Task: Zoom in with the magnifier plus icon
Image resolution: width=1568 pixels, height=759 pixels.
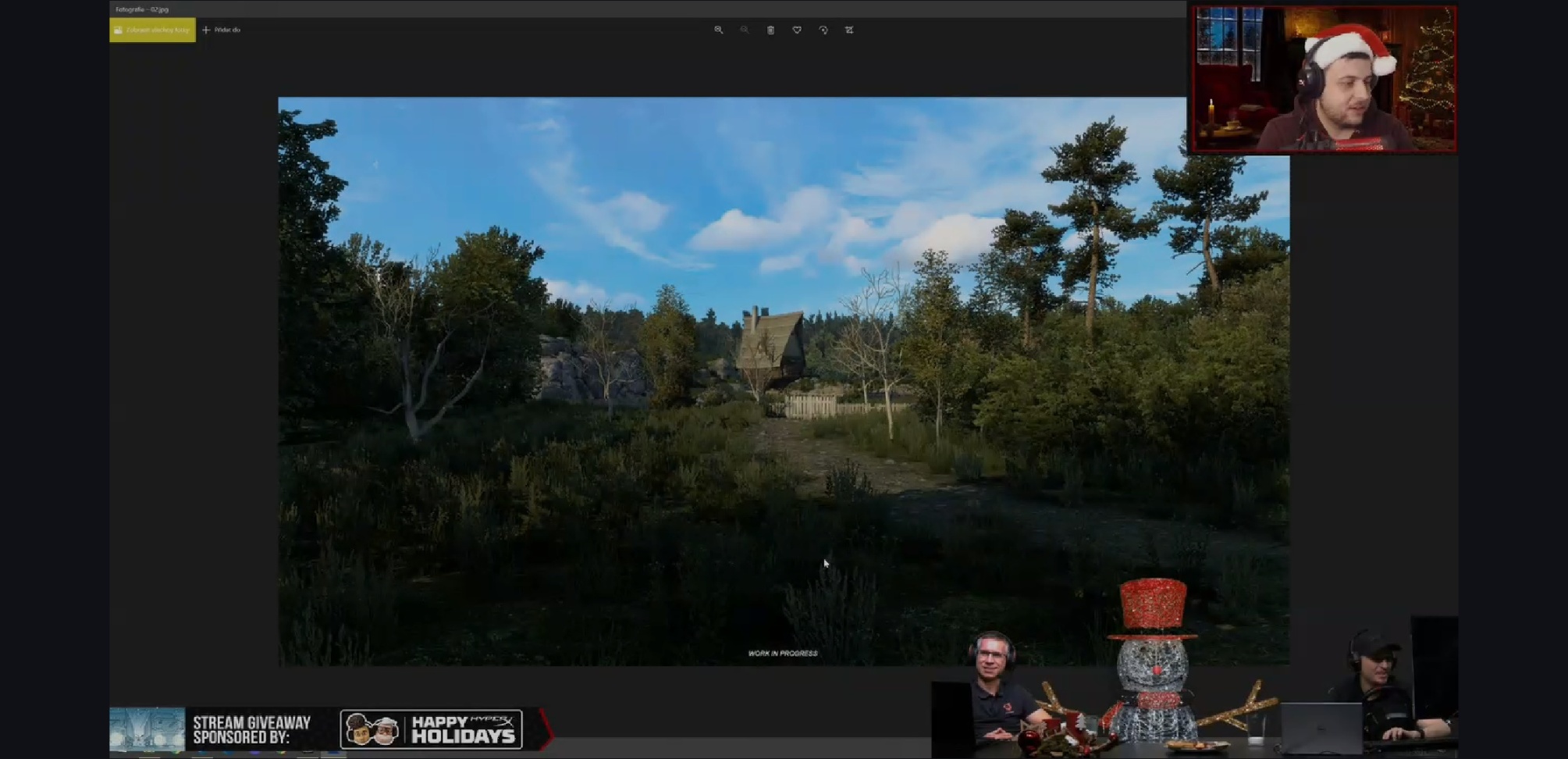Action: 718,30
